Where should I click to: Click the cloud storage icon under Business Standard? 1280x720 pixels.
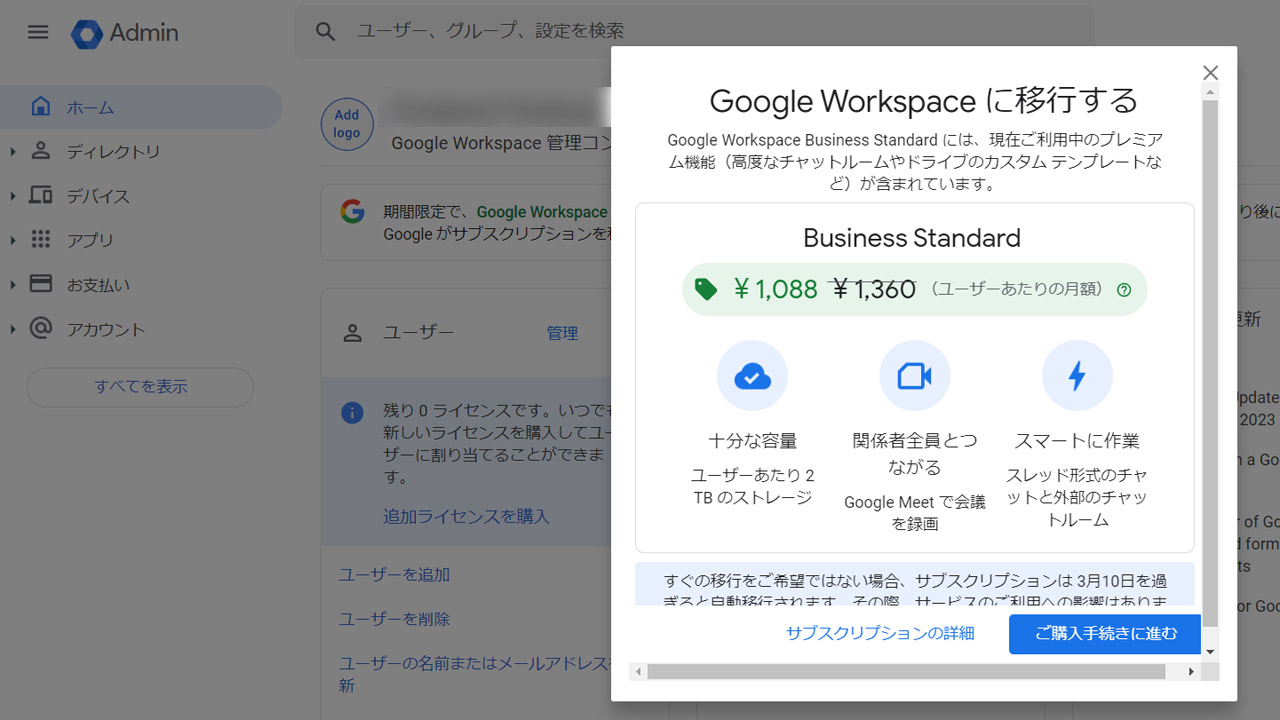coord(752,375)
